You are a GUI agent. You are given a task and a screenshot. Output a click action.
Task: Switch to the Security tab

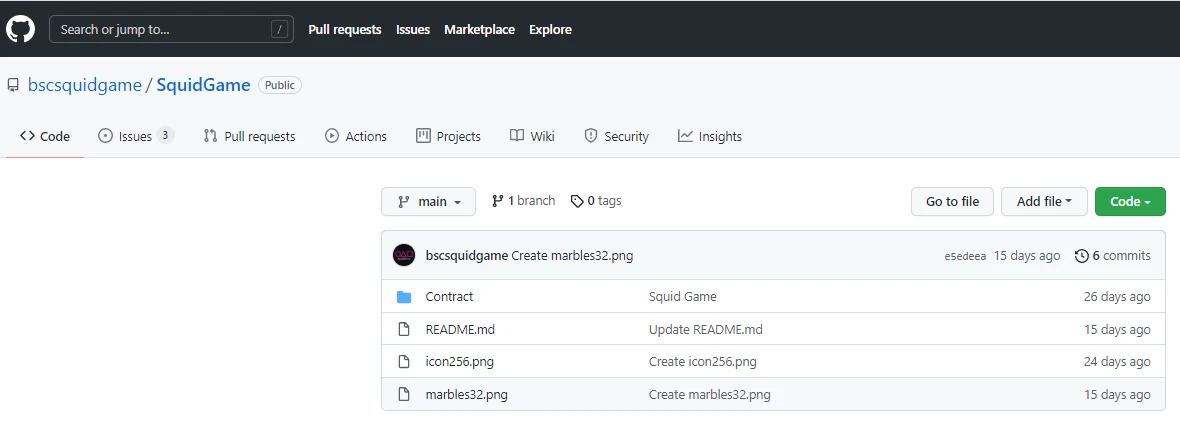(x=616, y=136)
